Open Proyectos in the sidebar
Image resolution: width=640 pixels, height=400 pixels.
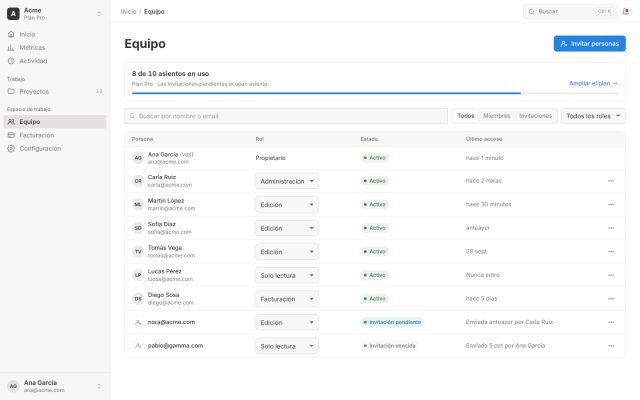tap(55, 91)
